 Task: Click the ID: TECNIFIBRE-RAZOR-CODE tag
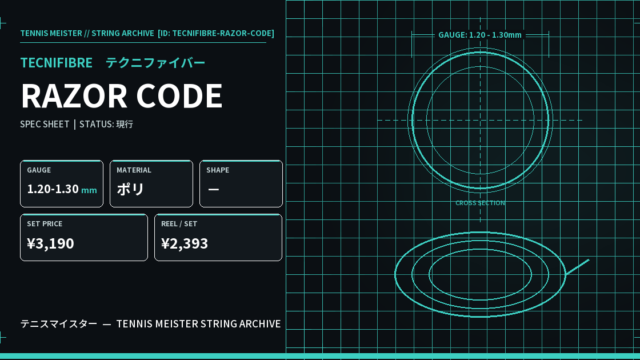[x=216, y=33]
